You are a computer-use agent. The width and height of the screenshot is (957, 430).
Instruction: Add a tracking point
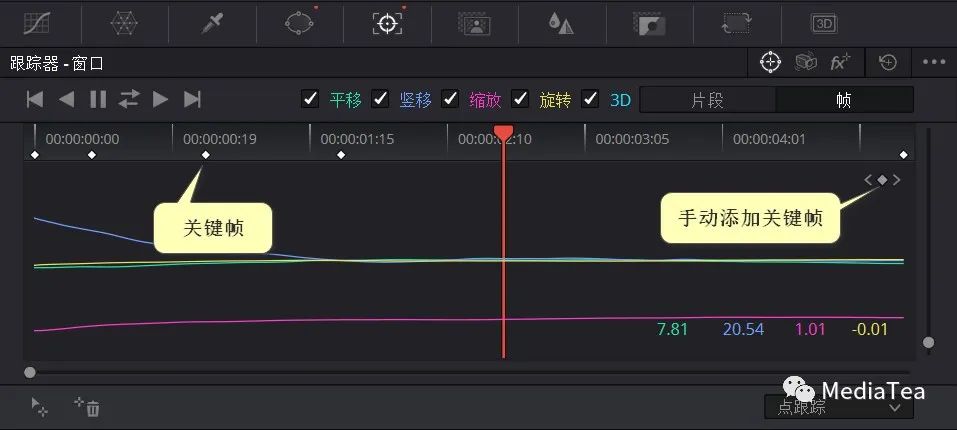point(40,407)
